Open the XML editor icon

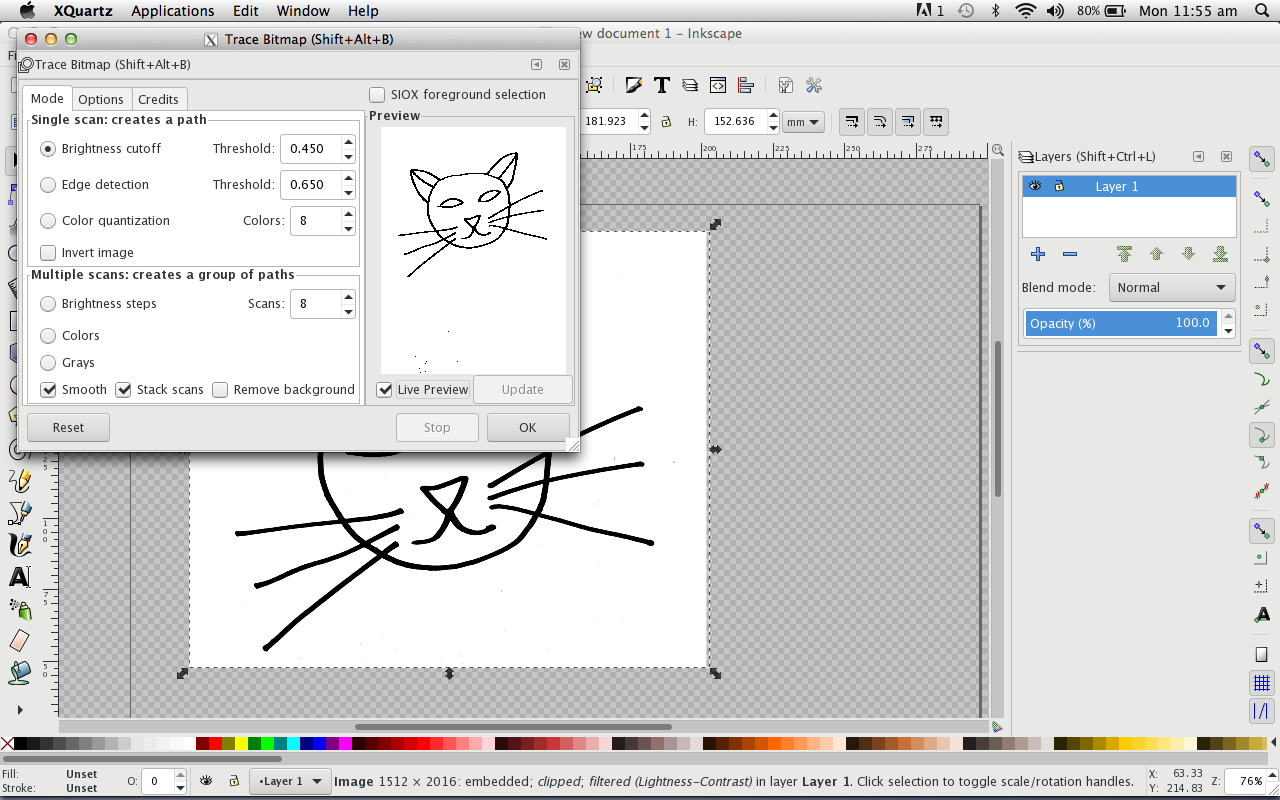click(x=717, y=85)
